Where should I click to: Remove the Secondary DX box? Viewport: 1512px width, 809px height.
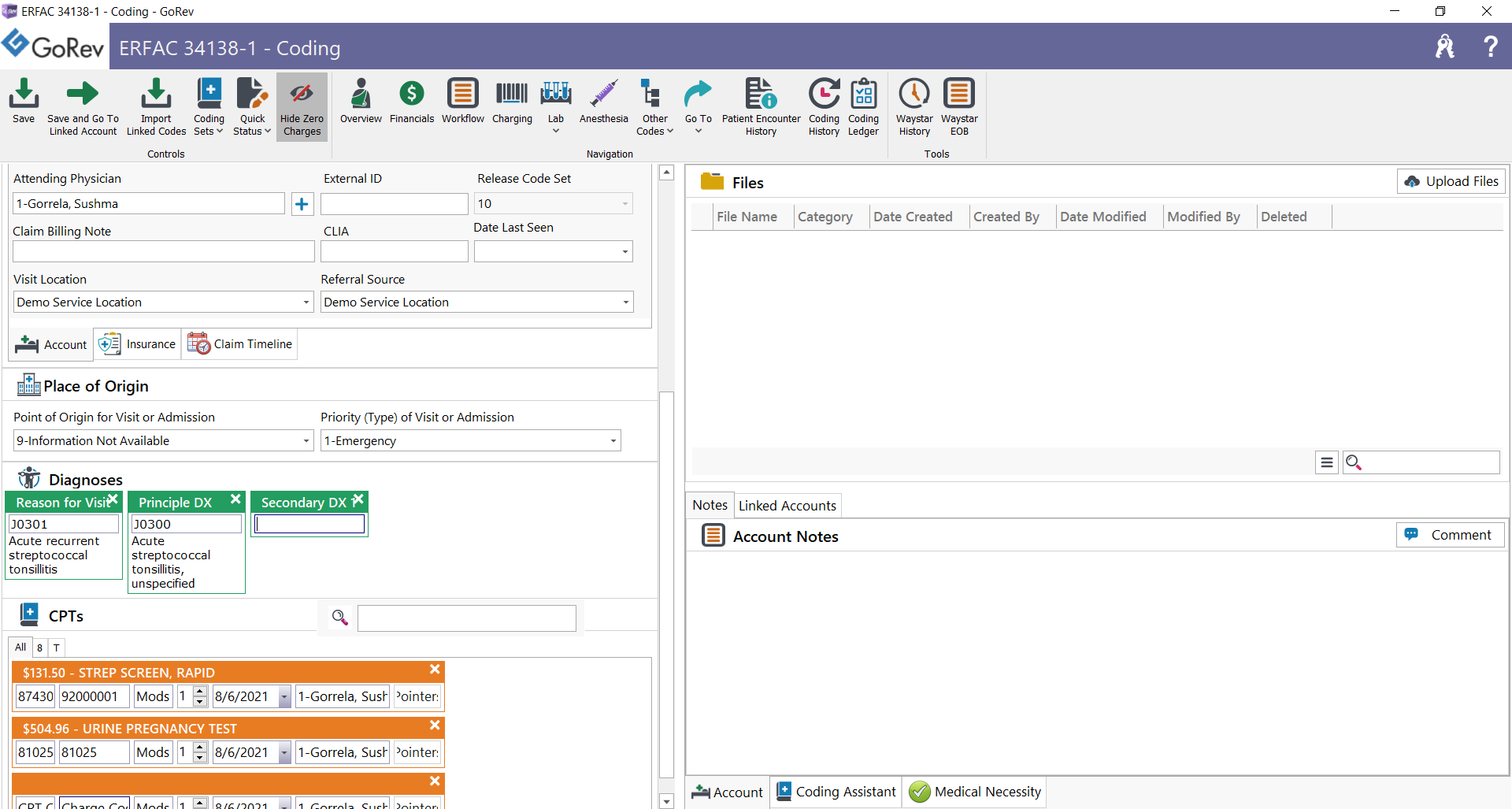click(358, 499)
